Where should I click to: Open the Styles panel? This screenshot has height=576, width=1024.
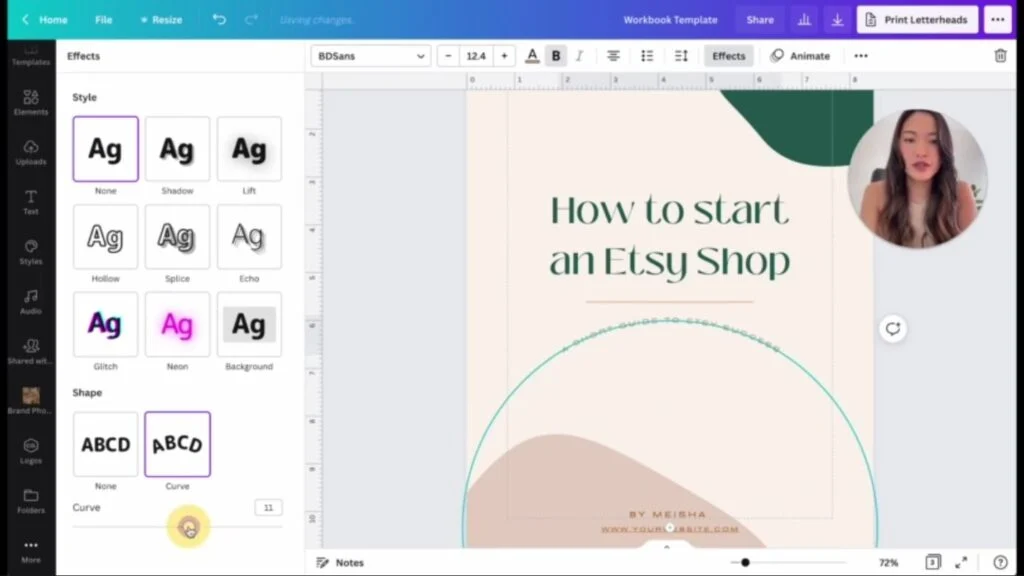[30, 253]
